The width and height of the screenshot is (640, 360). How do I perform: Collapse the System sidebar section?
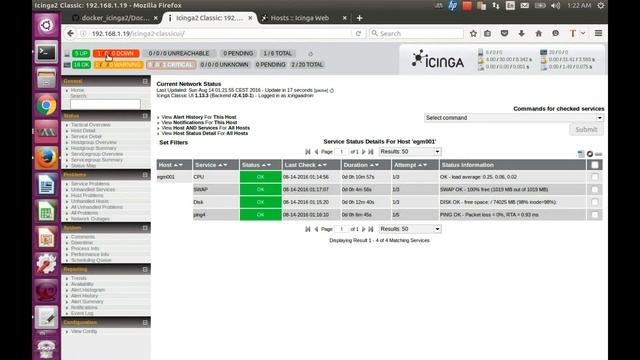coord(145,228)
